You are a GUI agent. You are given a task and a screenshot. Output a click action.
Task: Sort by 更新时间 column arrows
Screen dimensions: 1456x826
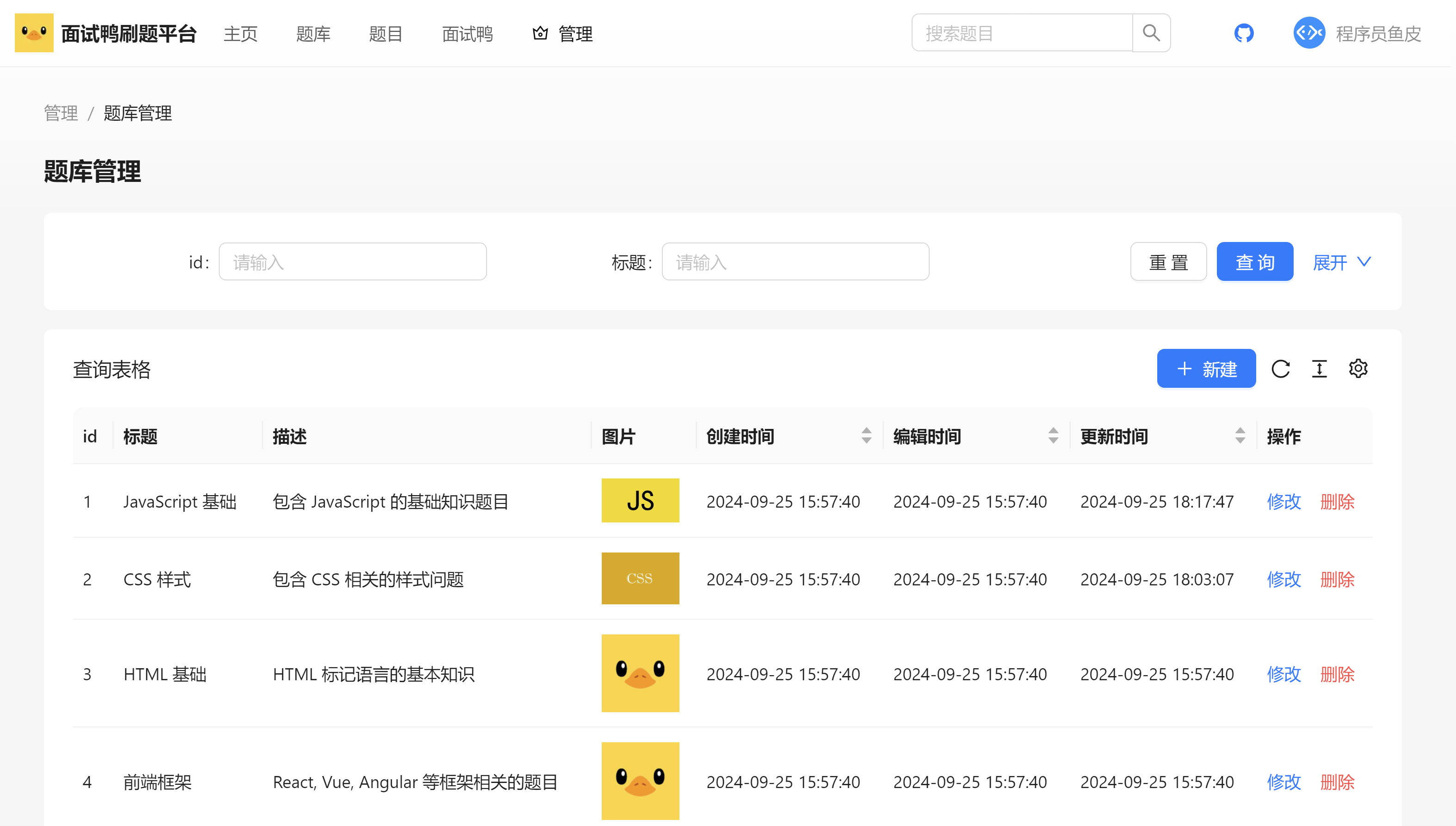(1240, 436)
